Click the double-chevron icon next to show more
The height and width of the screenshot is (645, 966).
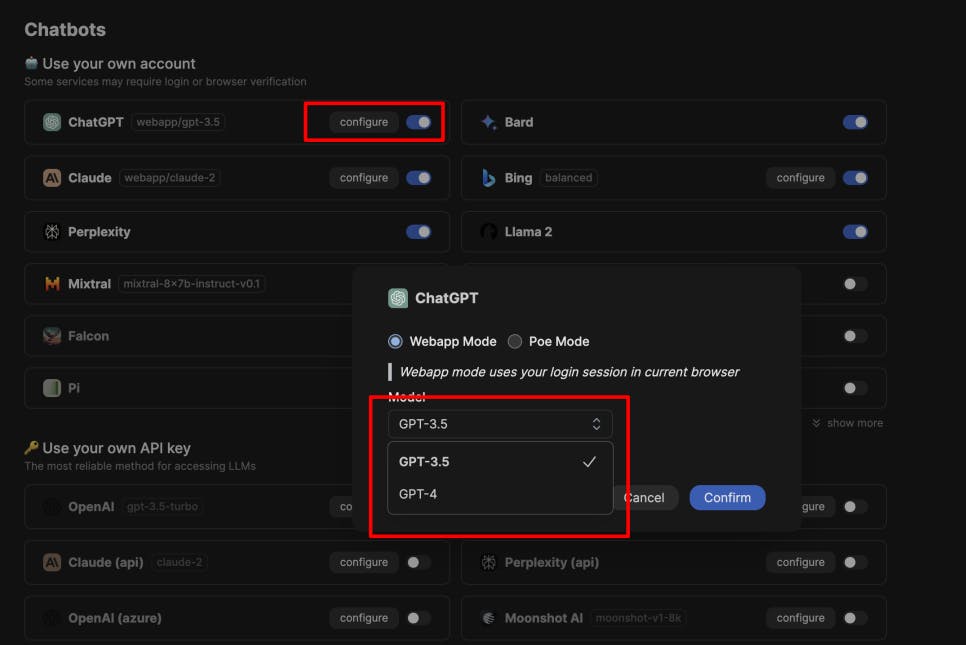[x=816, y=423]
